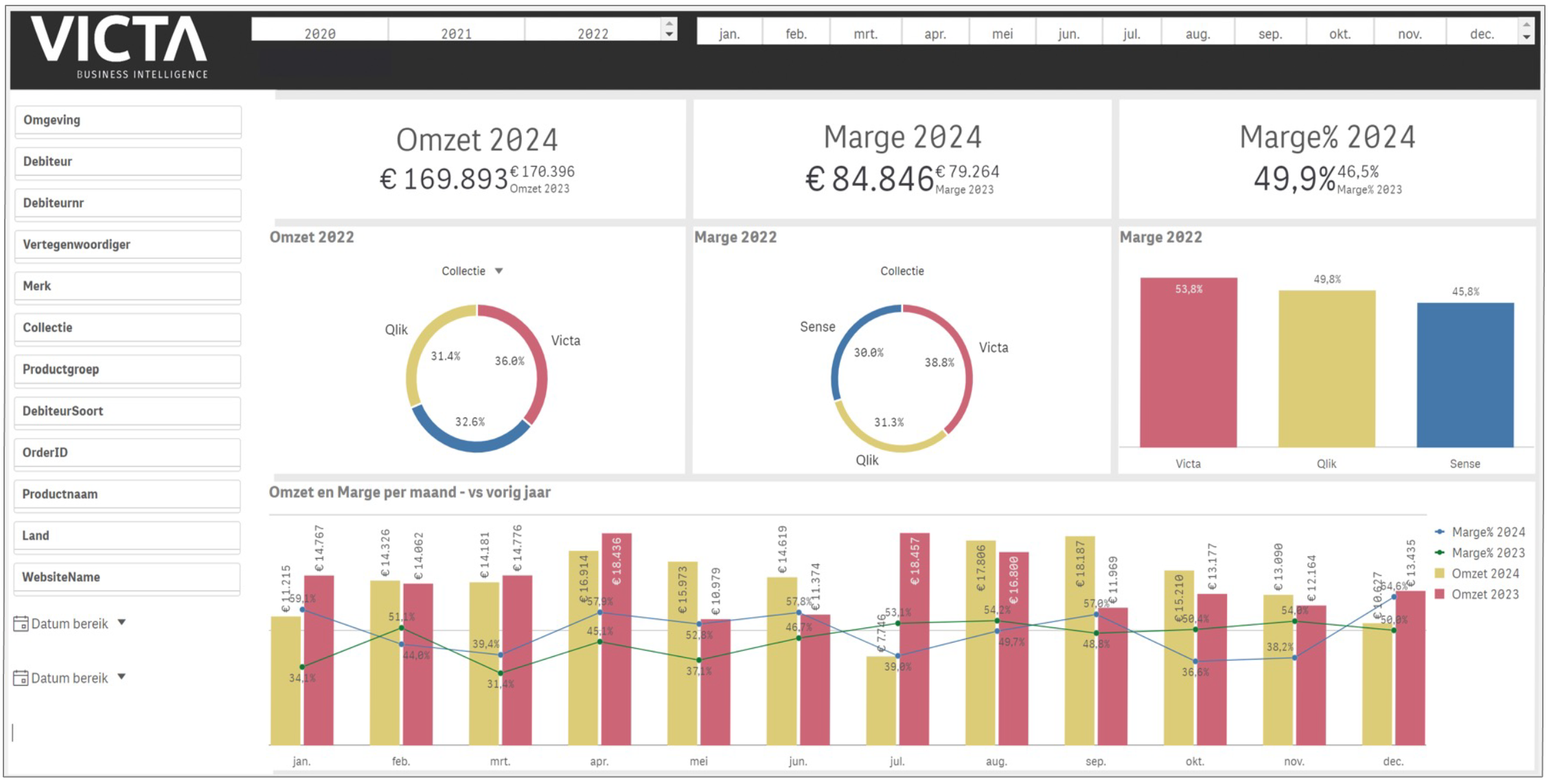Select mei in the month filter
The height and width of the screenshot is (784, 1549).
click(x=1002, y=33)
